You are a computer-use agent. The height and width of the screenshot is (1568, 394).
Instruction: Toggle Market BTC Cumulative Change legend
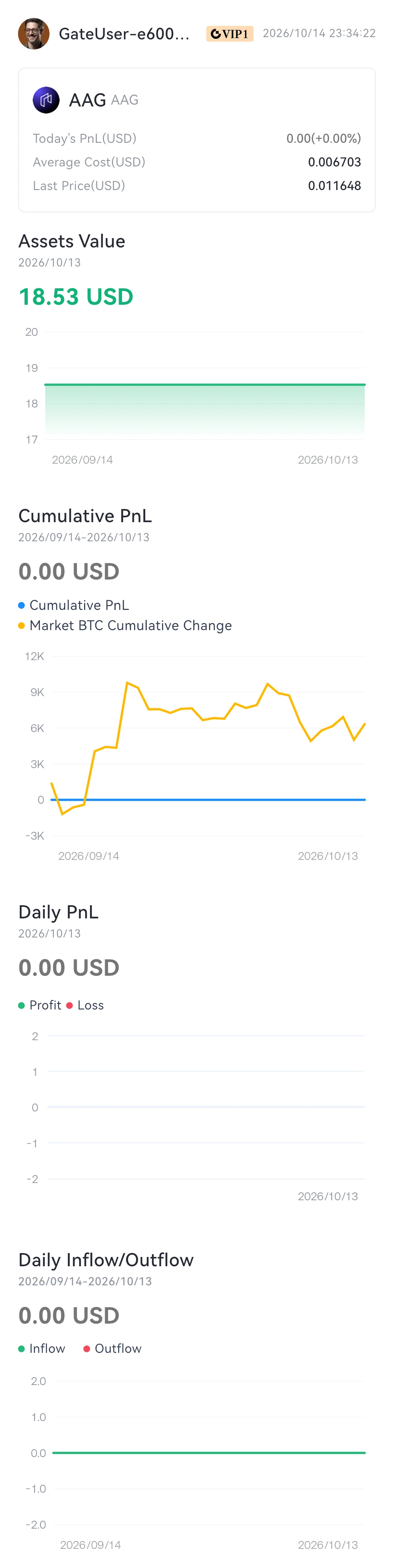tap(125, 625)
